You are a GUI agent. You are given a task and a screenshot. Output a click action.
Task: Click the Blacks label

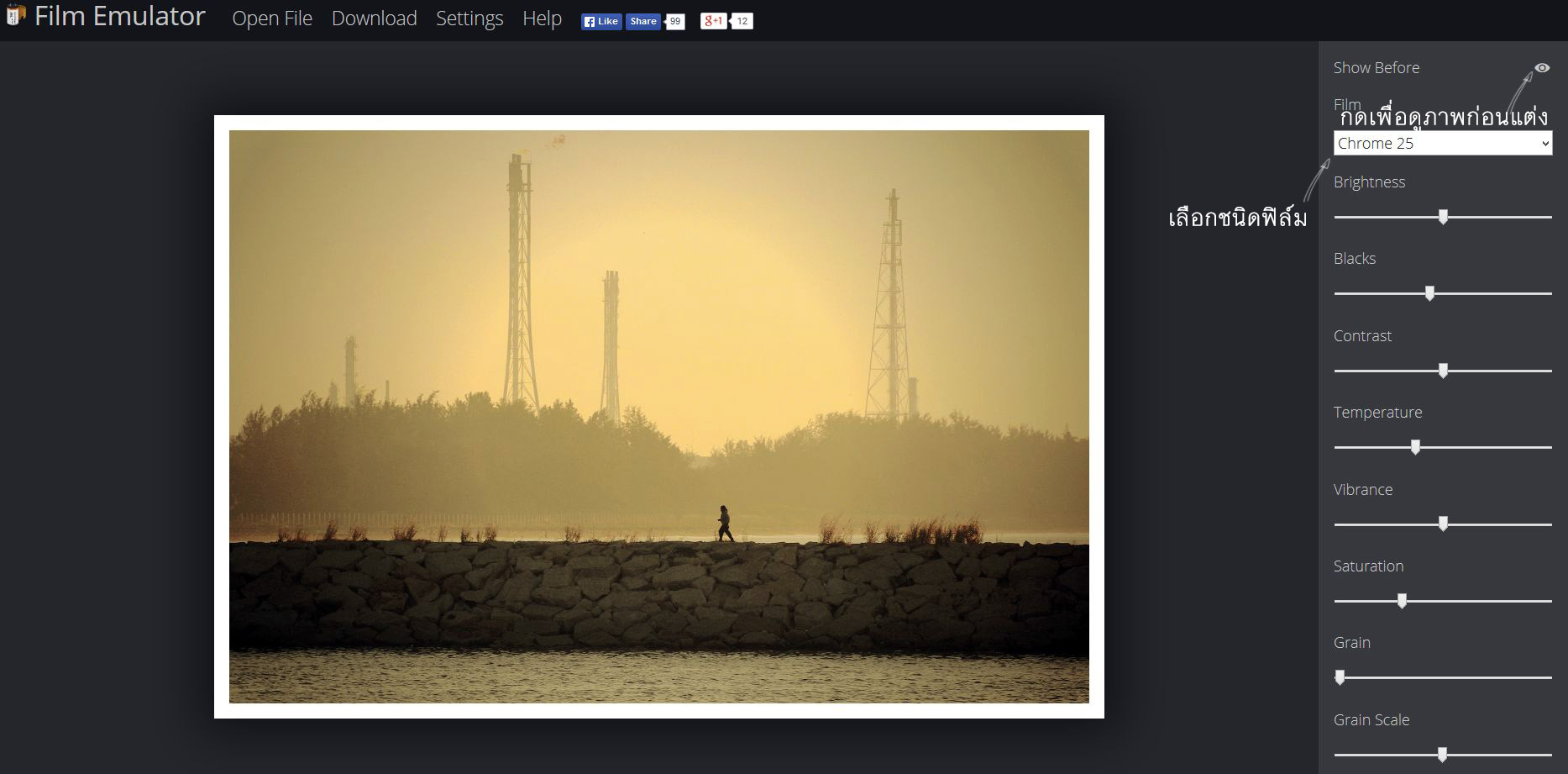[1355, 259]
